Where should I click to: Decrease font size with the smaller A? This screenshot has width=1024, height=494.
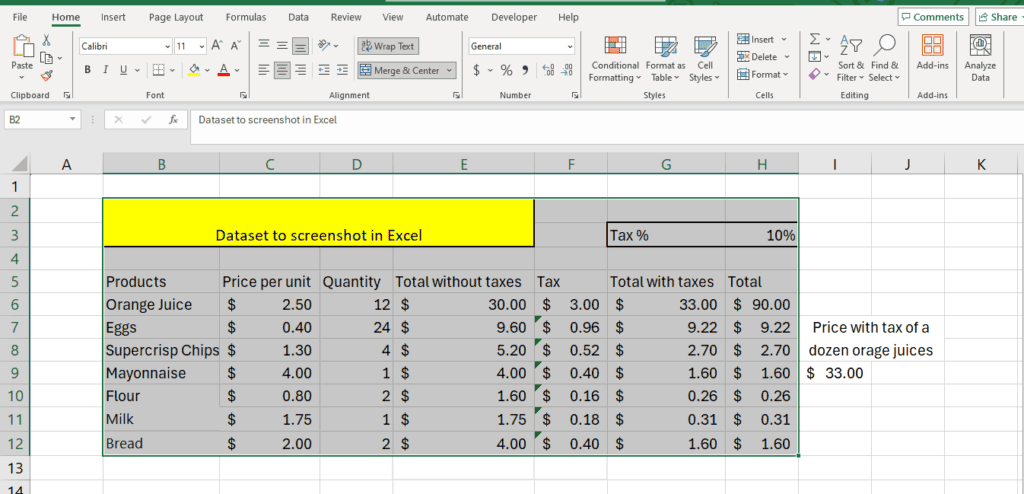(236, 46)
